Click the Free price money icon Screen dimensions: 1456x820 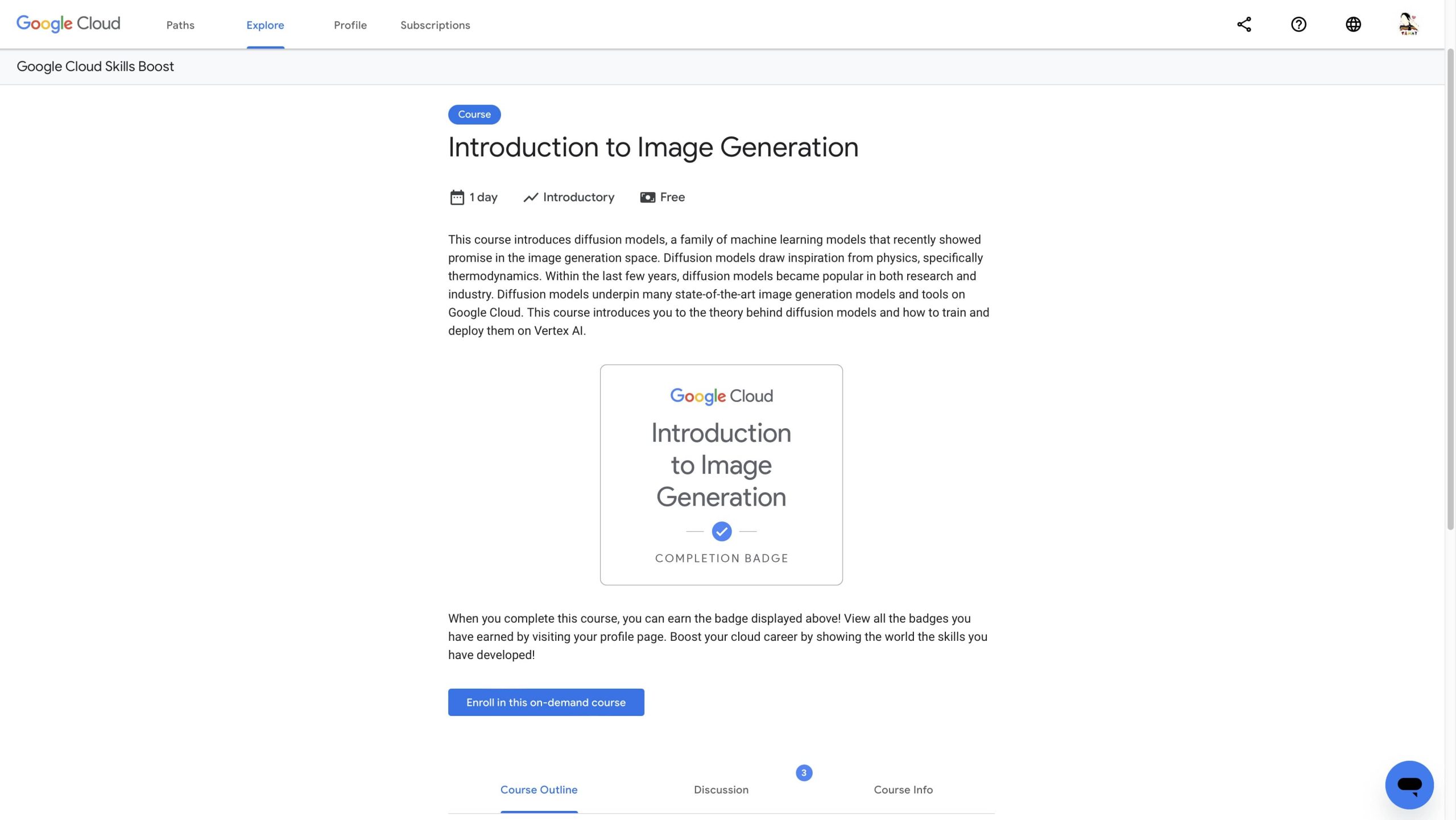pos(647,197)
